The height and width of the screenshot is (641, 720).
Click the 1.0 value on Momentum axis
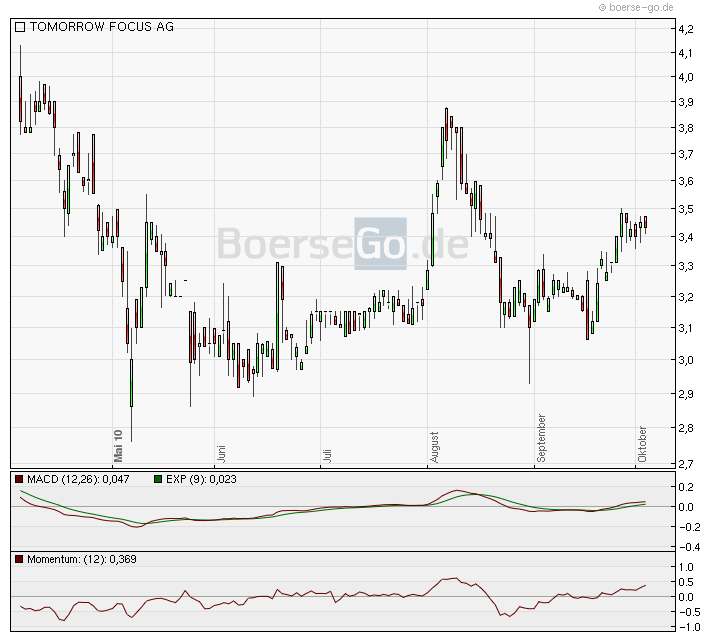(686, 568)
